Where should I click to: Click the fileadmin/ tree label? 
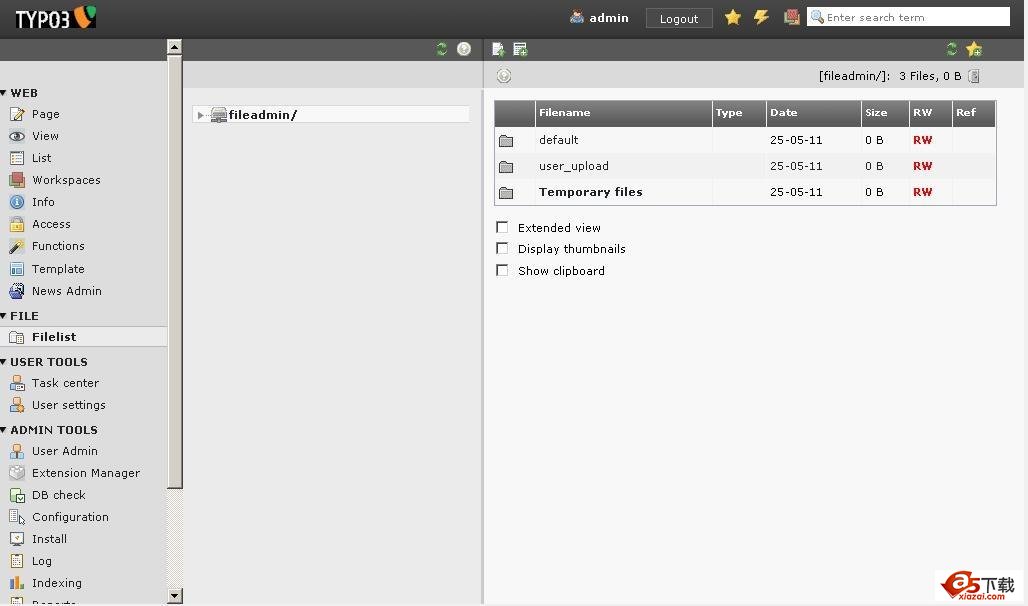pos(262,115)
